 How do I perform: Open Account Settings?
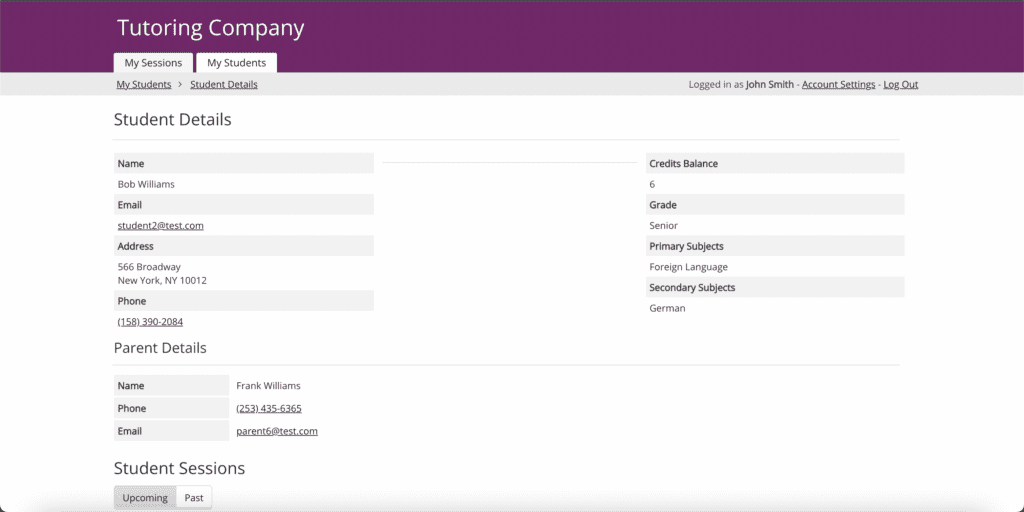pyautogui.click(x=838, y=85)
